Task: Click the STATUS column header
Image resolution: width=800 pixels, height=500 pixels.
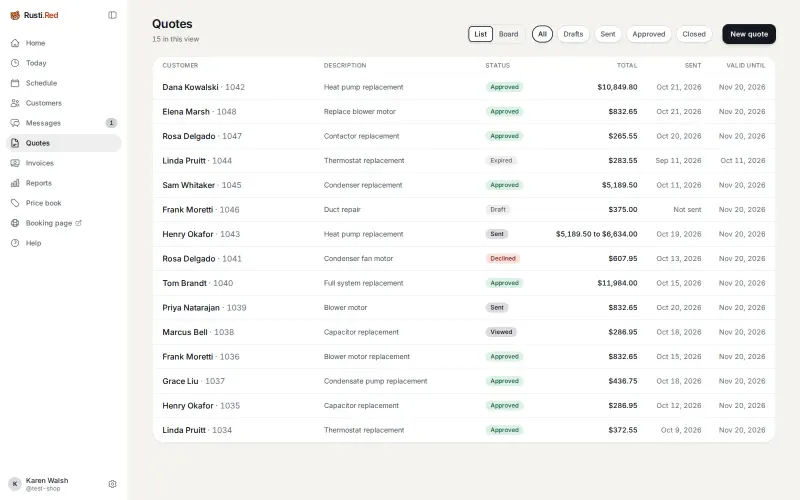Action: pyautogui.click(x=497, y=65)
